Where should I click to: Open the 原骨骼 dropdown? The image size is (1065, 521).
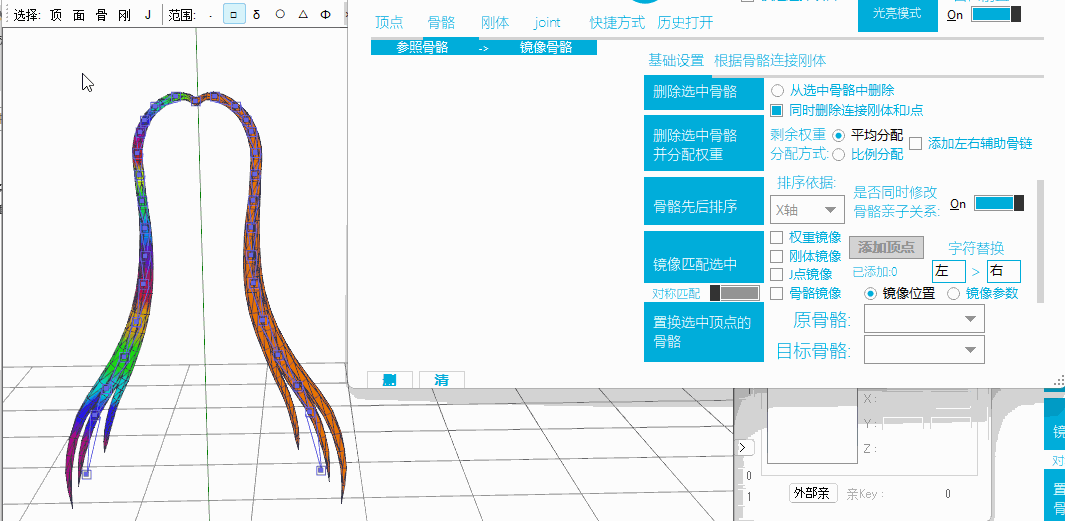[x=924, y=320]
